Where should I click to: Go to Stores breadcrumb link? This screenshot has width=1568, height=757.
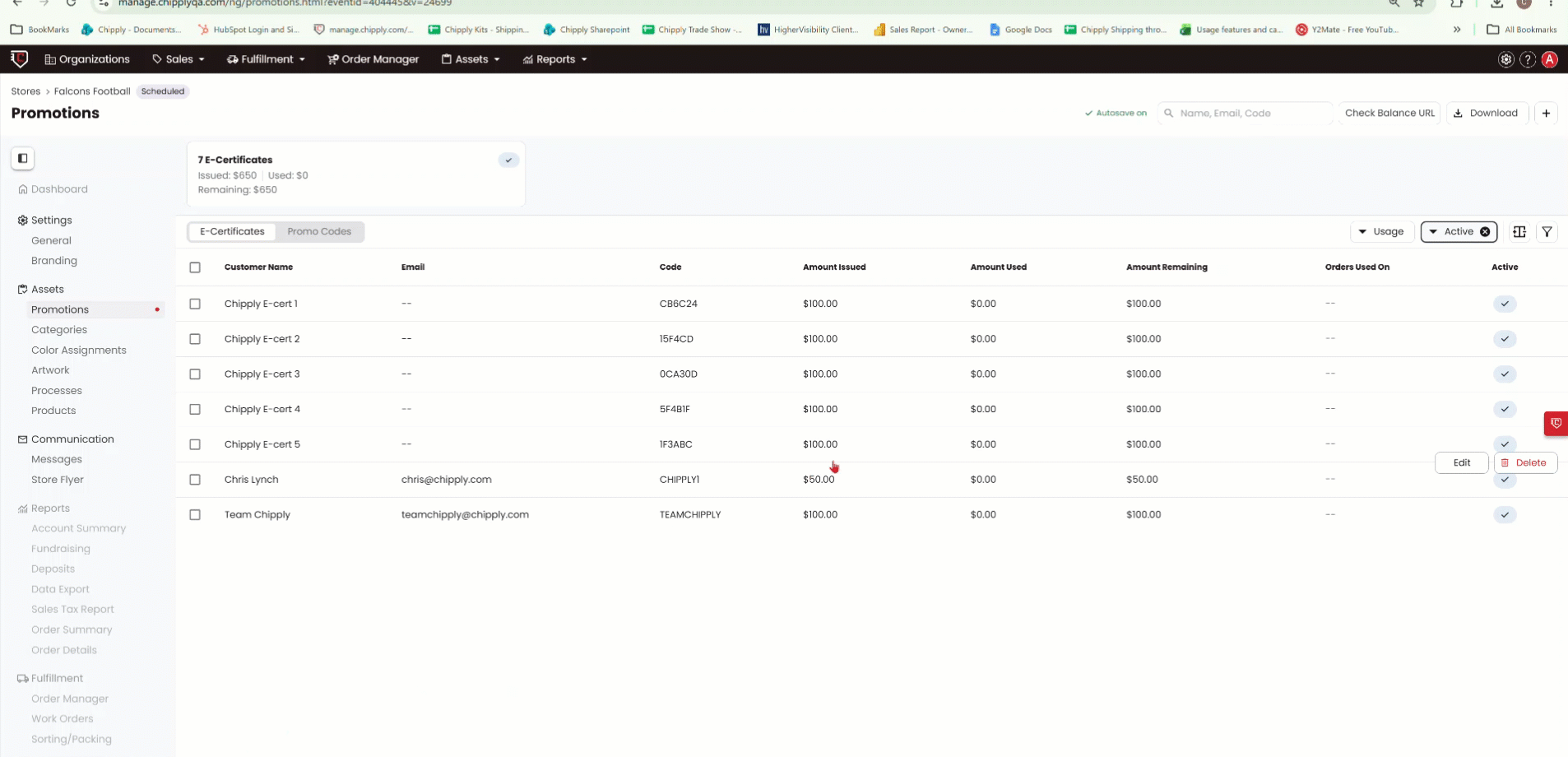[x=26, y=91]
